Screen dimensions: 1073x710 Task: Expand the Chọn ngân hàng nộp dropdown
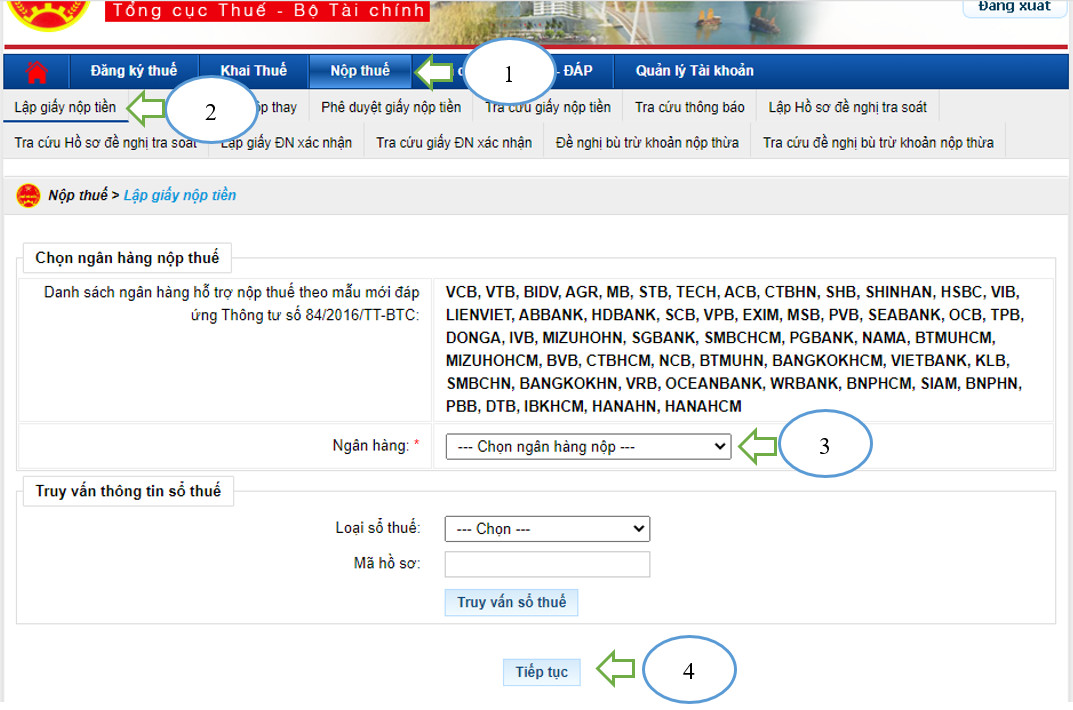coord(588,447)
